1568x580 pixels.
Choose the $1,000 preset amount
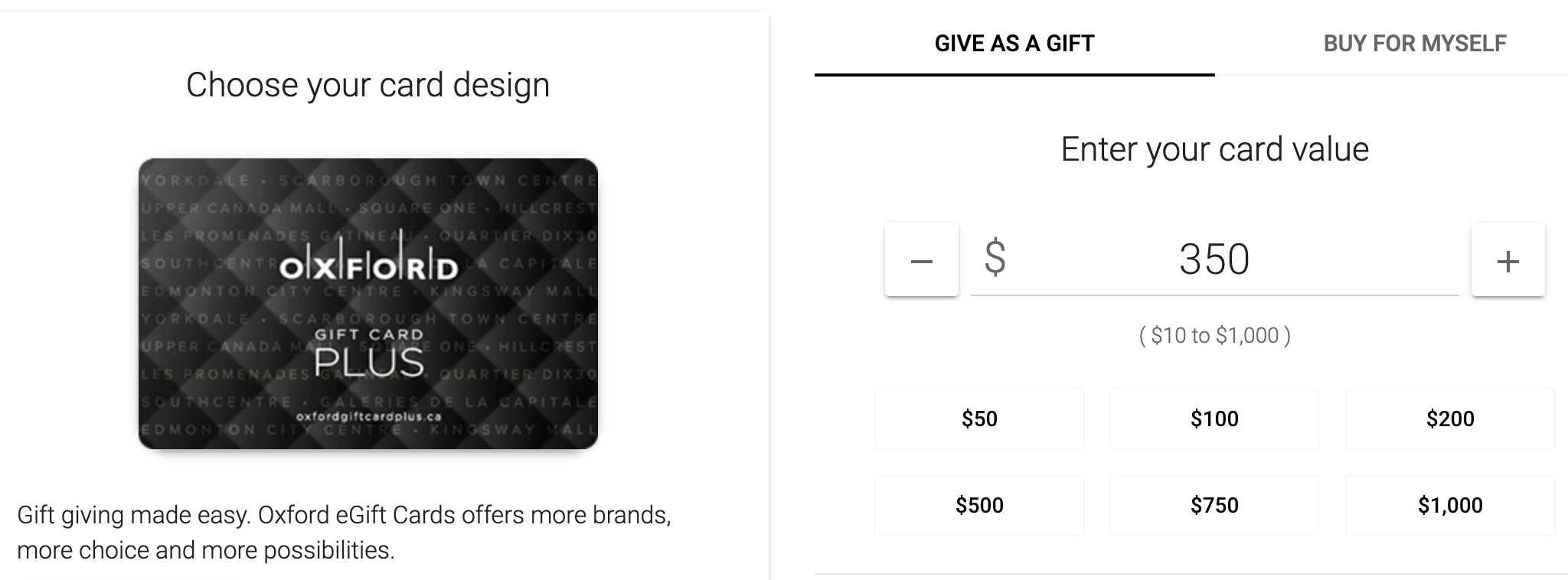[x=1449, y=505]
